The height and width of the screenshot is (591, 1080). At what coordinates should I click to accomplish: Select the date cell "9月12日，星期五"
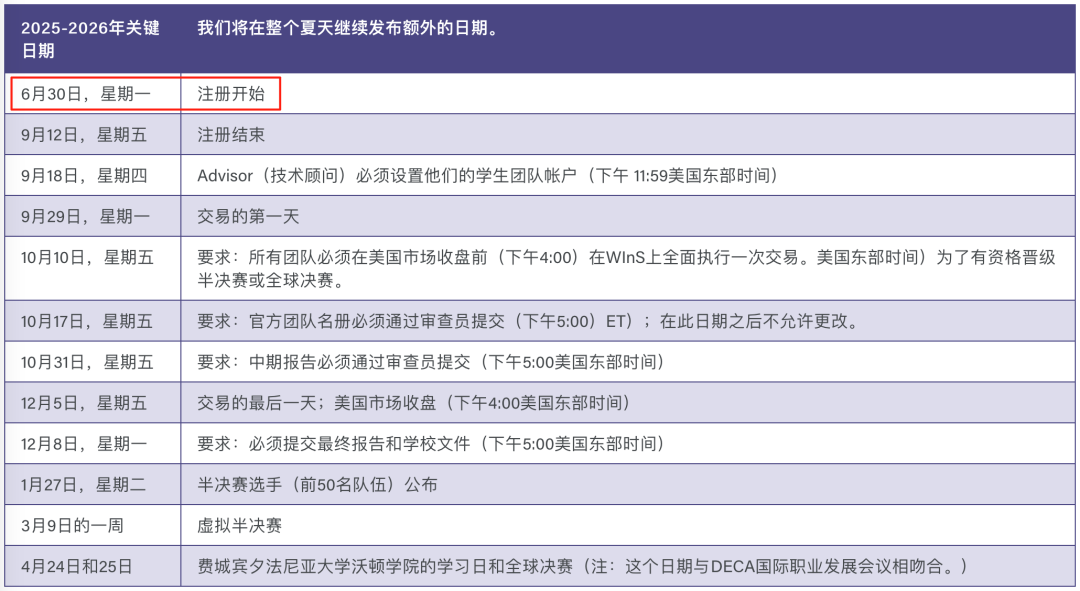(x=92, y=134)
